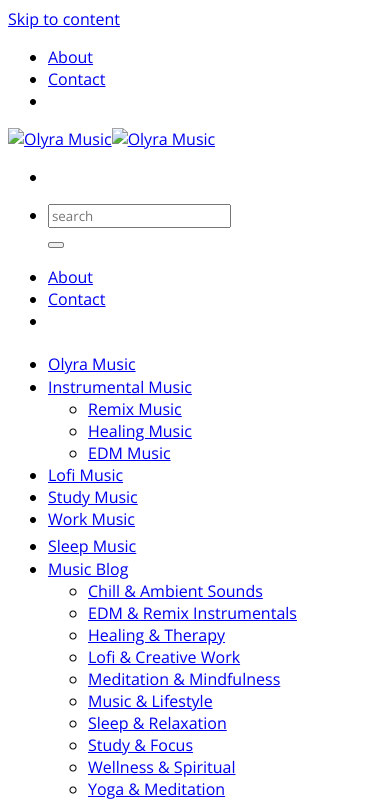Choose the Chill & Ambient Sounds category
Viewport: 375px width, 812px height.
[x=175, y=591]
